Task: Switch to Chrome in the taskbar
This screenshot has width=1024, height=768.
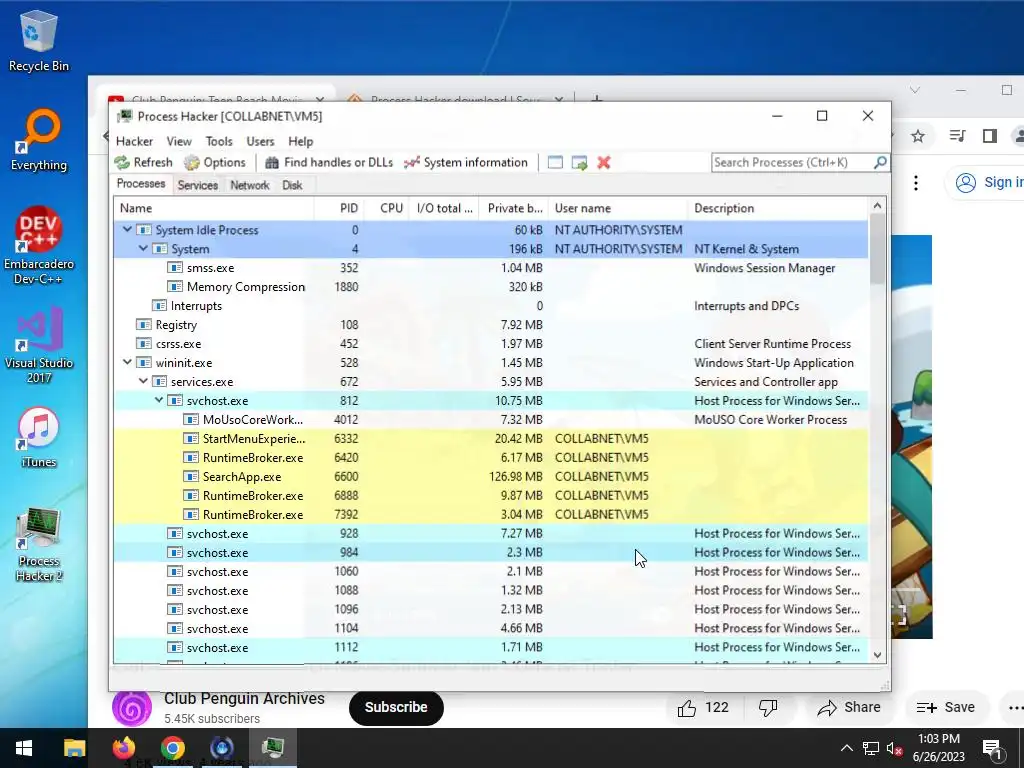Action: tap(172, 748)
